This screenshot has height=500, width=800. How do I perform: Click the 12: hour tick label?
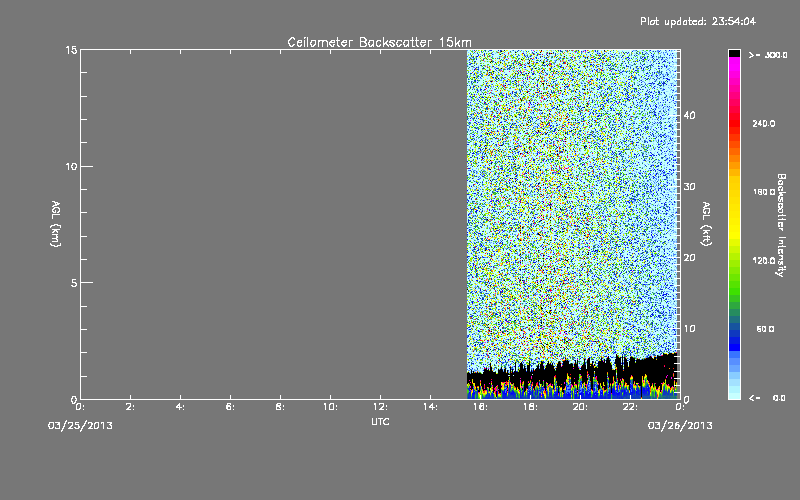pyautogui.click(x=380, y=407)
